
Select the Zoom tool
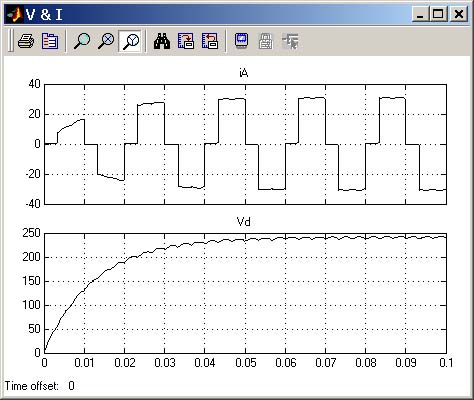point(82,41)
